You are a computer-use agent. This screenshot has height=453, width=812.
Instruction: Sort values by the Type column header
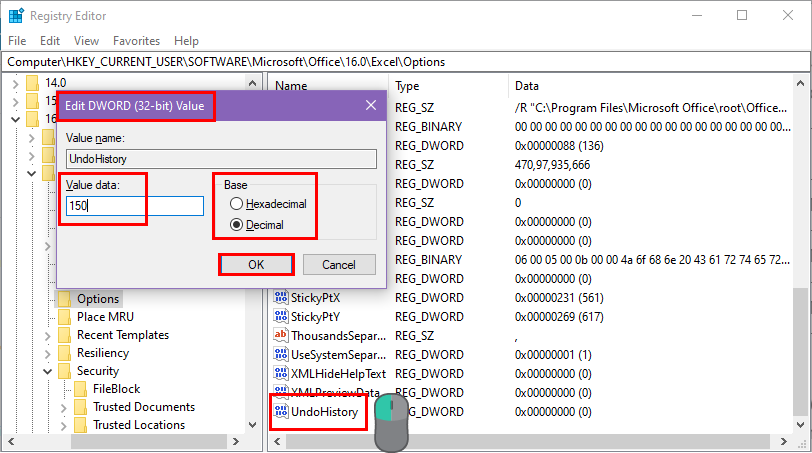coord(407,86)
